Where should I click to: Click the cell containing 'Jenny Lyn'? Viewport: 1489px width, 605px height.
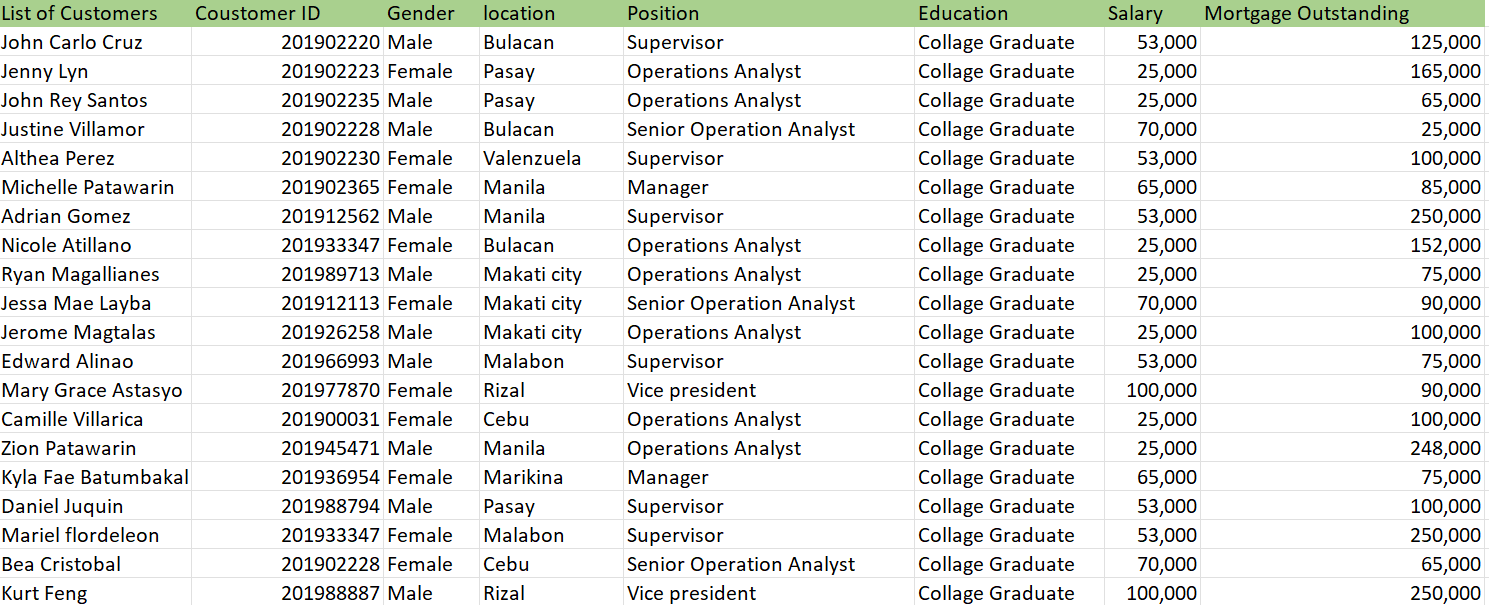pyautogui.click(x=95, y=71)
